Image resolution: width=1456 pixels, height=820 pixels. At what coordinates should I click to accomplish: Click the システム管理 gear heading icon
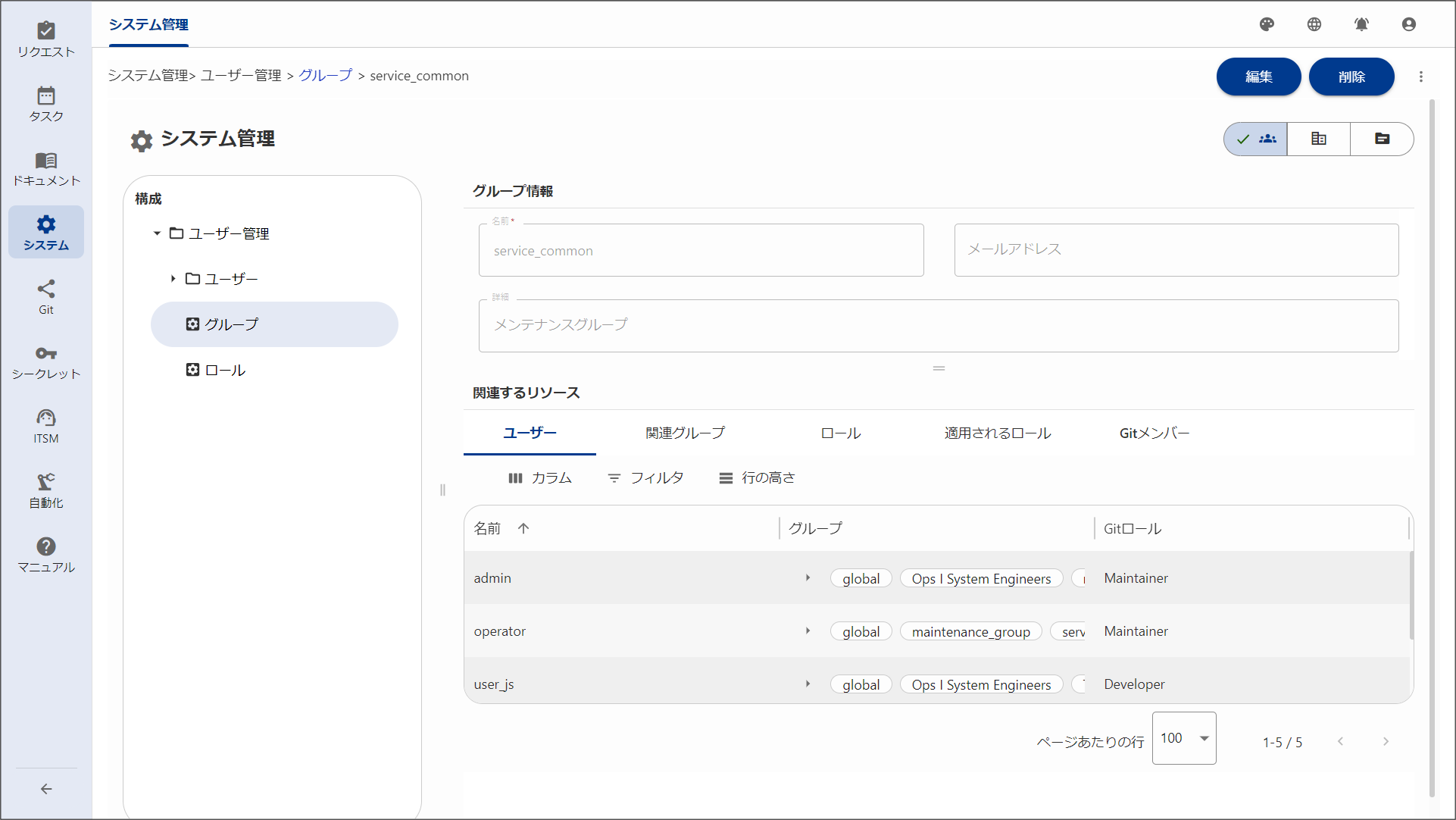[142, 140]
